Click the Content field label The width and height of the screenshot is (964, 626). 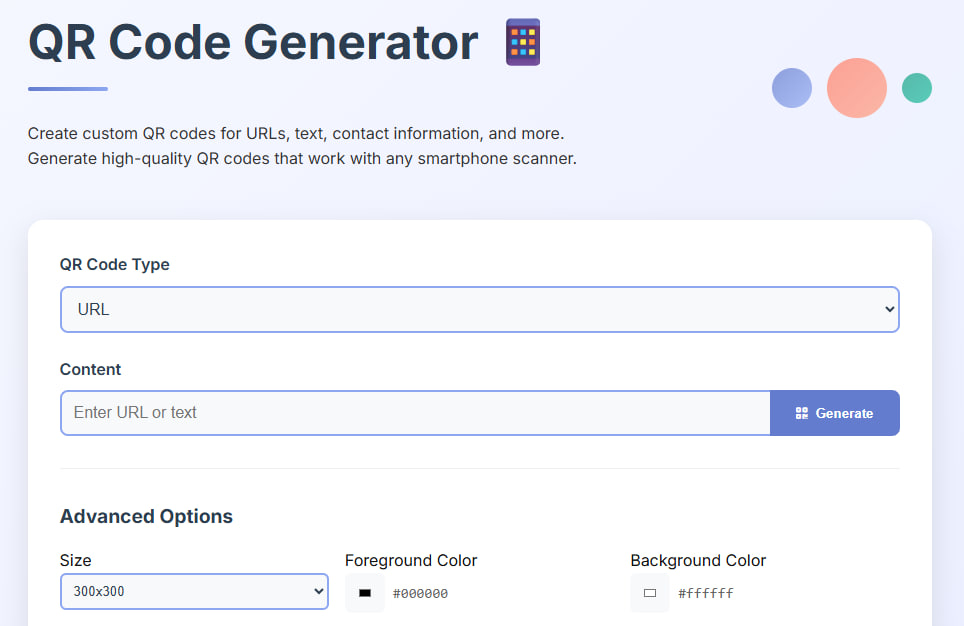(x=90, y=369)
